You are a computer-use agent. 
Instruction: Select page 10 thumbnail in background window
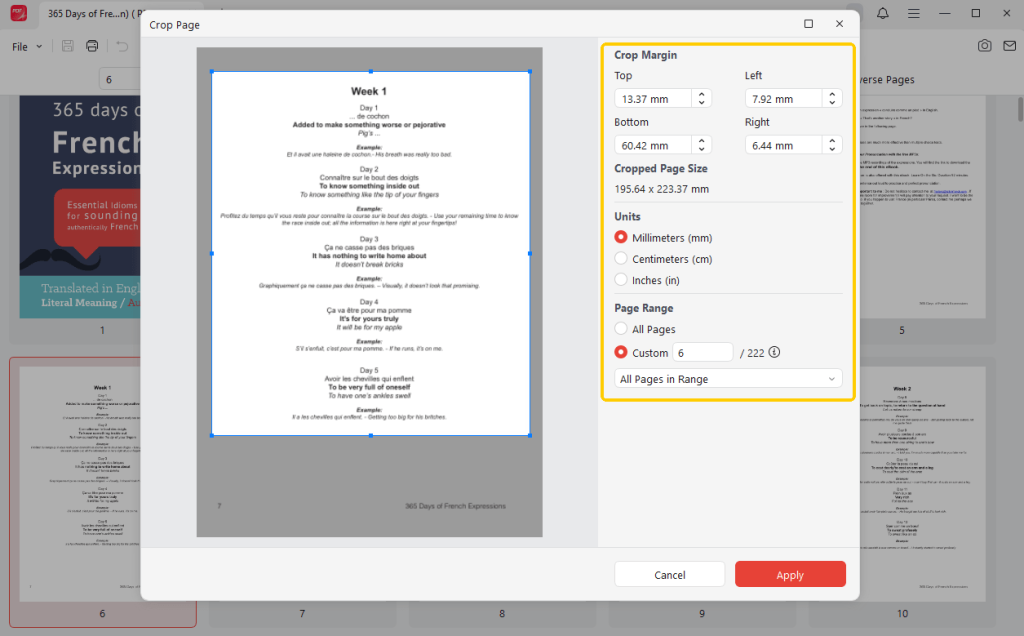[922, 484]
